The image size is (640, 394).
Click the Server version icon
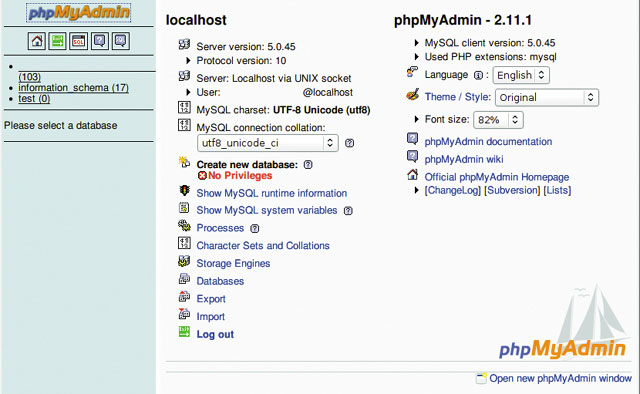[184, 44]
